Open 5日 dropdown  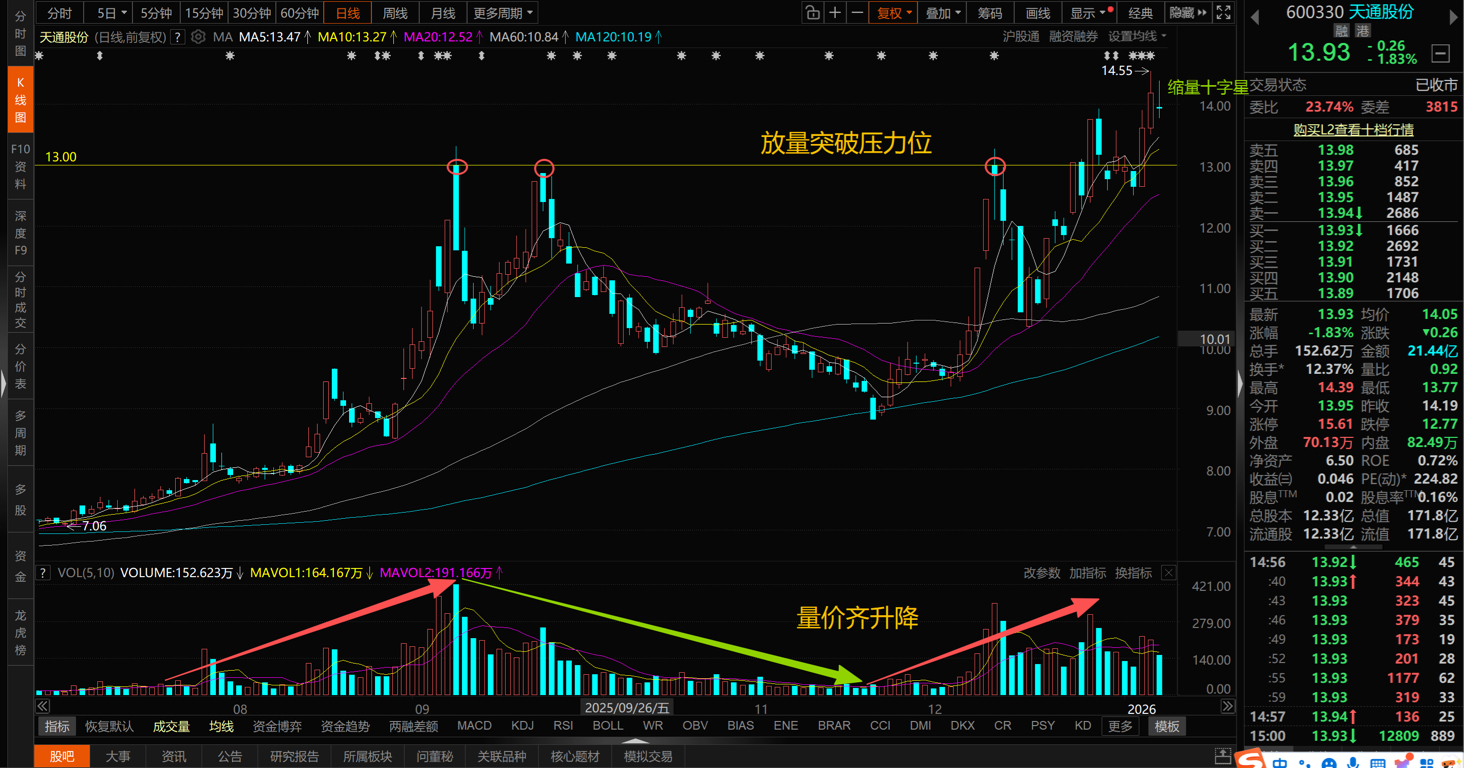click(x=107, y=13)
